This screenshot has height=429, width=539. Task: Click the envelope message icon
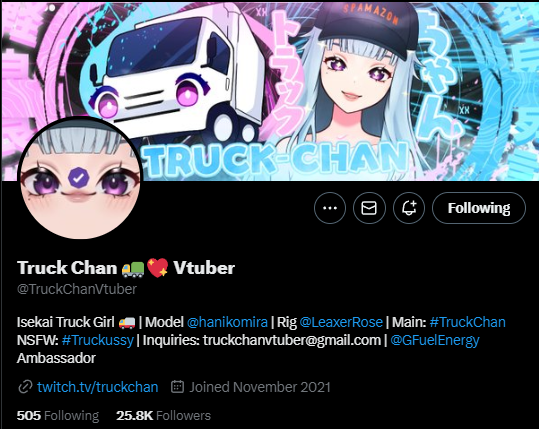[x=369, y=208]
